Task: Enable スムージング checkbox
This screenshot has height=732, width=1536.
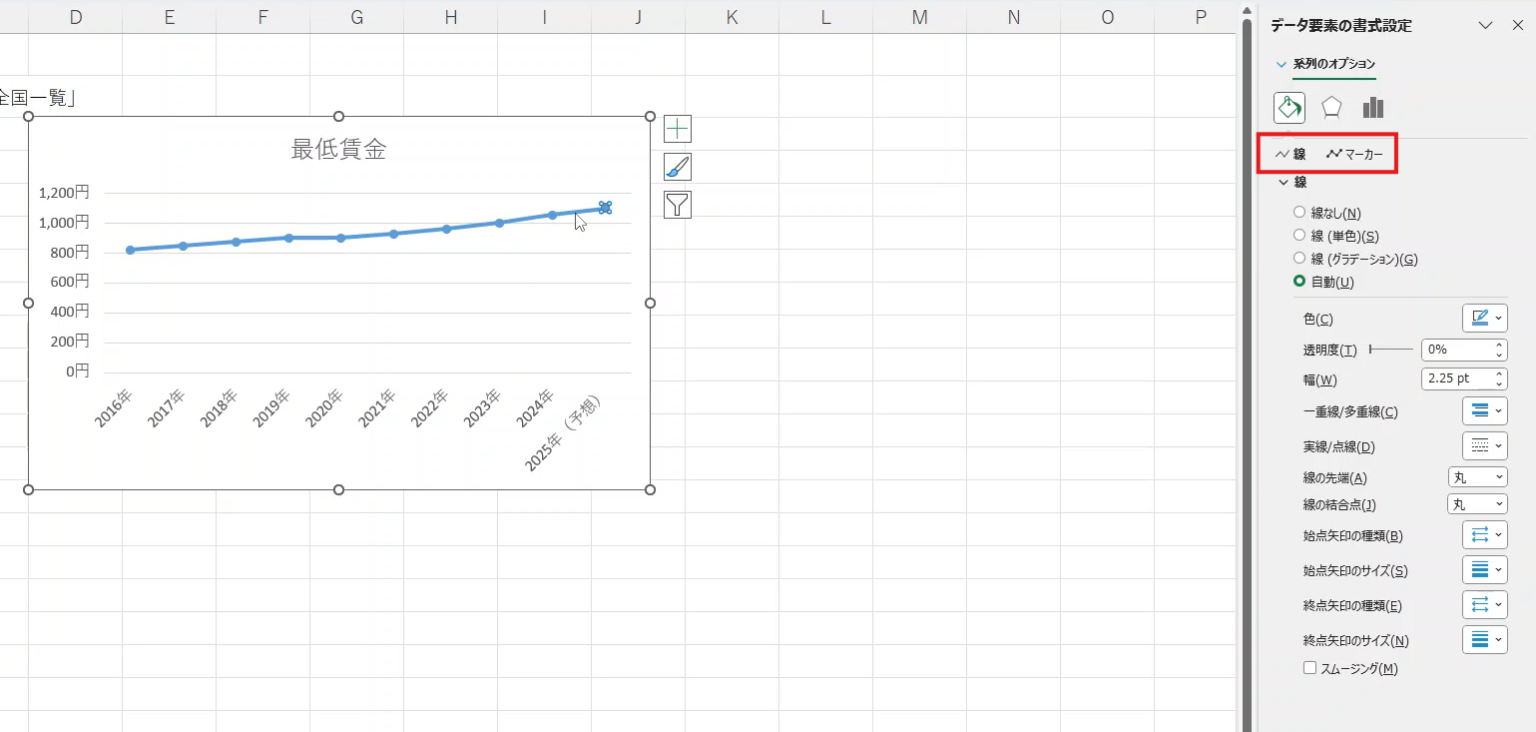Action: coord(1310,668)
